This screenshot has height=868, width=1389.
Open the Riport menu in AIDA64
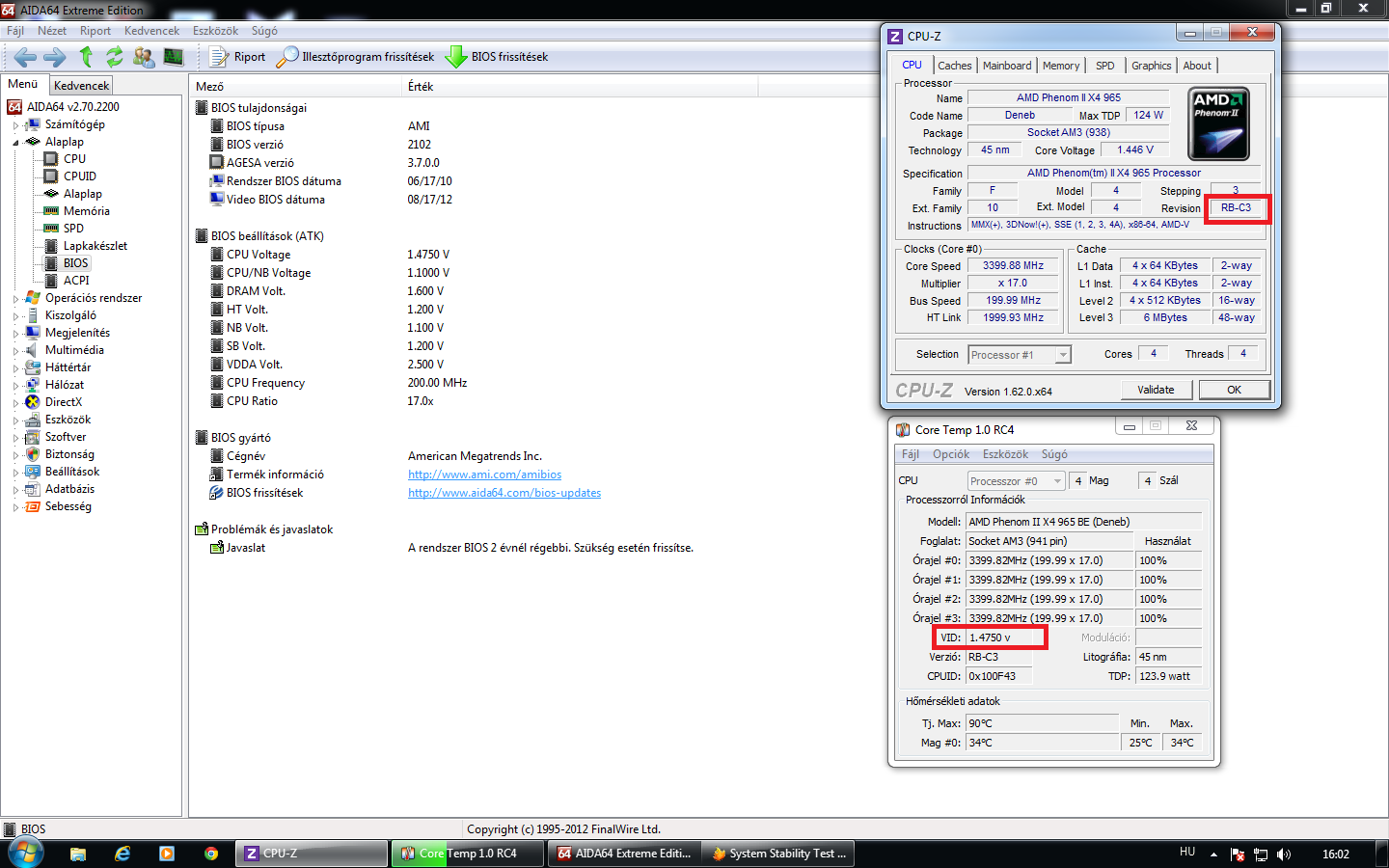click(x=95, y=31)
